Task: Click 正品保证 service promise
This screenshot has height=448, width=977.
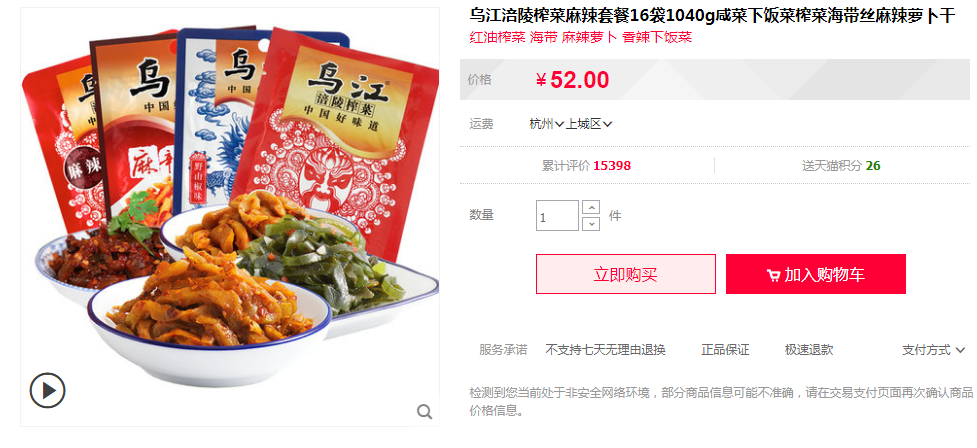Action: 725,350
